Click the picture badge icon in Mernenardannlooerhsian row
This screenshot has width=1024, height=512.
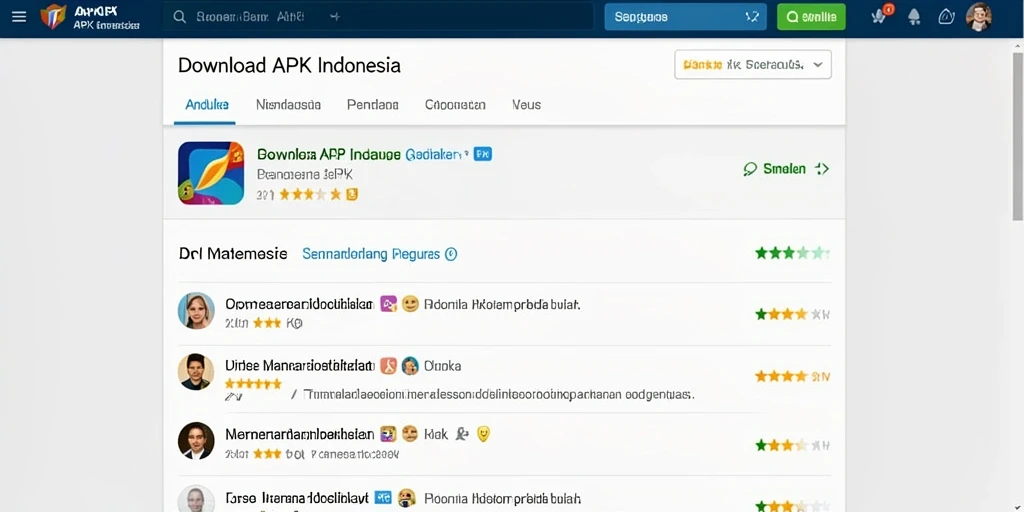388,434
